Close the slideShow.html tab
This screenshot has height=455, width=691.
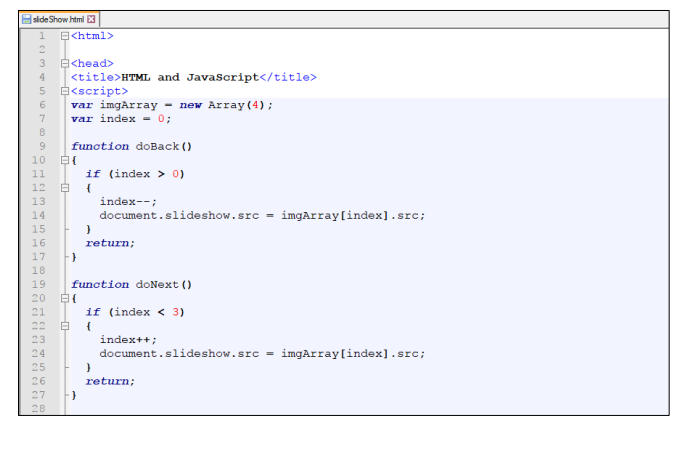pos(91,19)
